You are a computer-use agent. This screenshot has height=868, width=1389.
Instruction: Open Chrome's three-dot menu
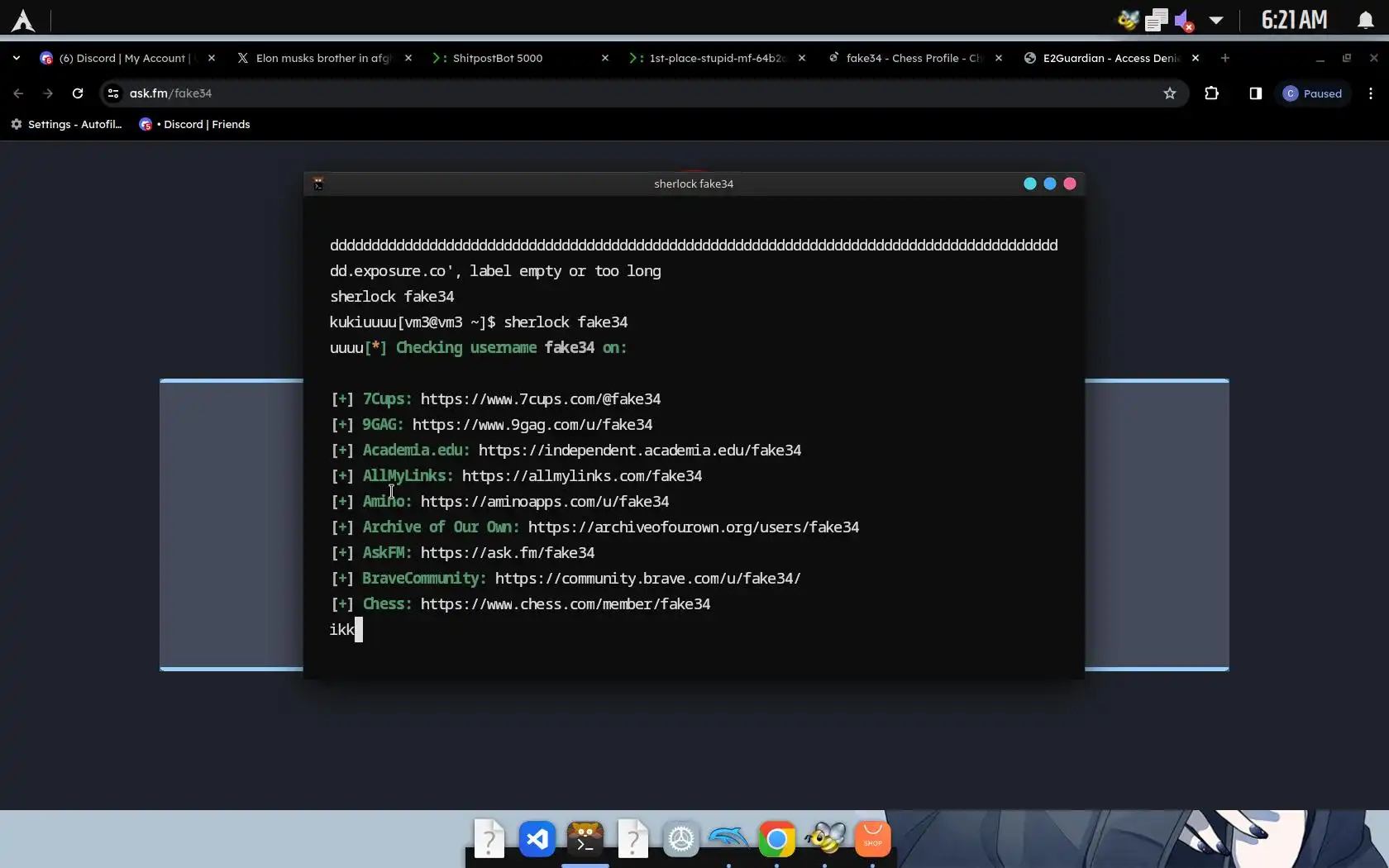[1371, 93]
